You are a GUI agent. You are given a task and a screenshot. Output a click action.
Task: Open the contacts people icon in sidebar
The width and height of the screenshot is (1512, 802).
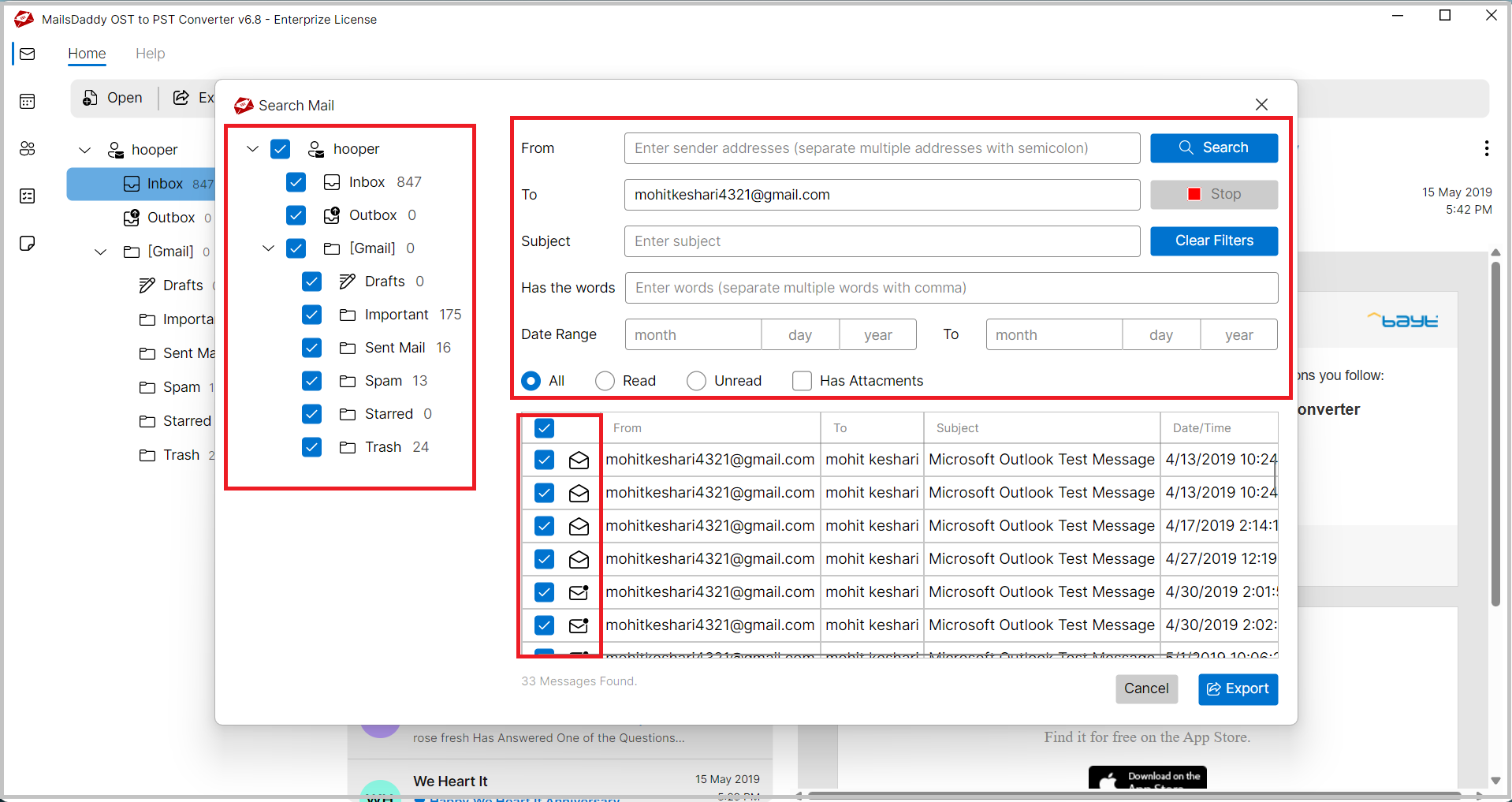pyautogui.click(x=28, y=148)
